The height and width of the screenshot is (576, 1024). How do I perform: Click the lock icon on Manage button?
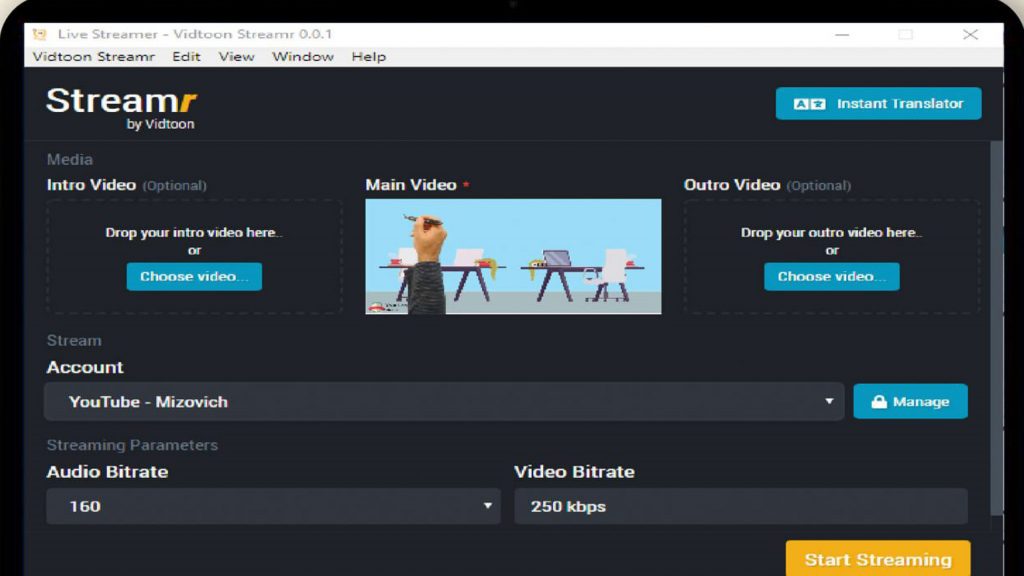point(879,402)
